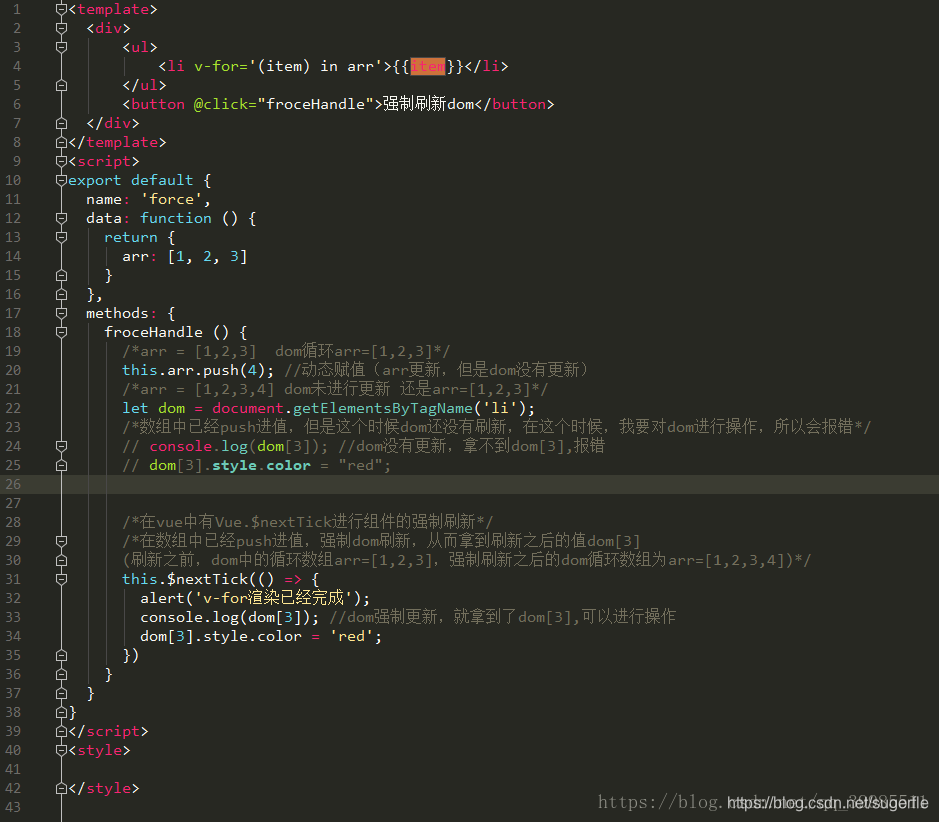Click fold marker beside console.log comment line 24
939x822 pixels.
tap(61, 446)
